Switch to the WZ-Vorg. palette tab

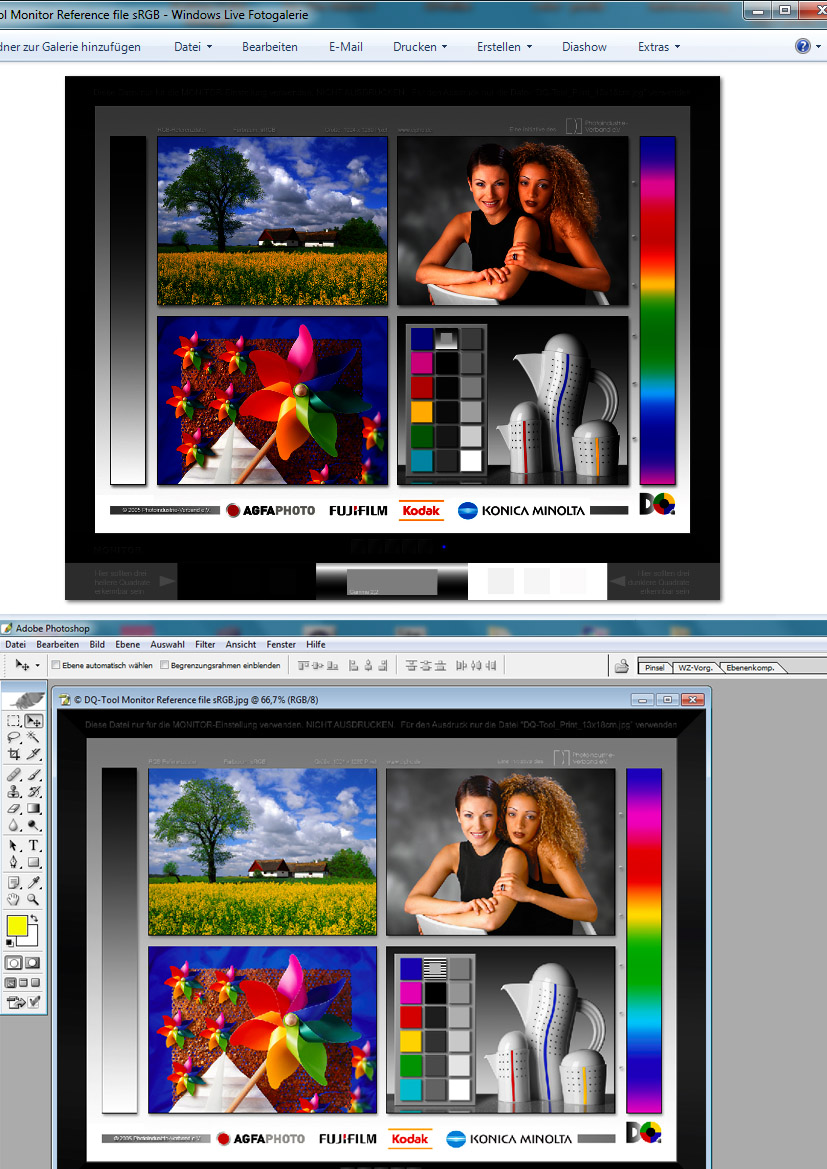pyautogui.click(x=695, y=667)
